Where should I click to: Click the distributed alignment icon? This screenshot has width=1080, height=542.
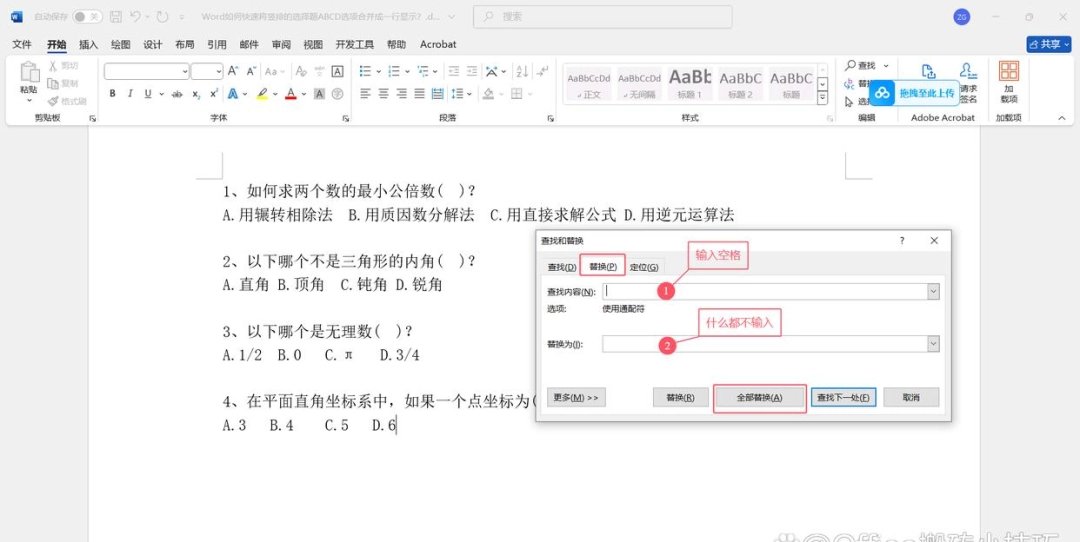[x=437, y=94]
